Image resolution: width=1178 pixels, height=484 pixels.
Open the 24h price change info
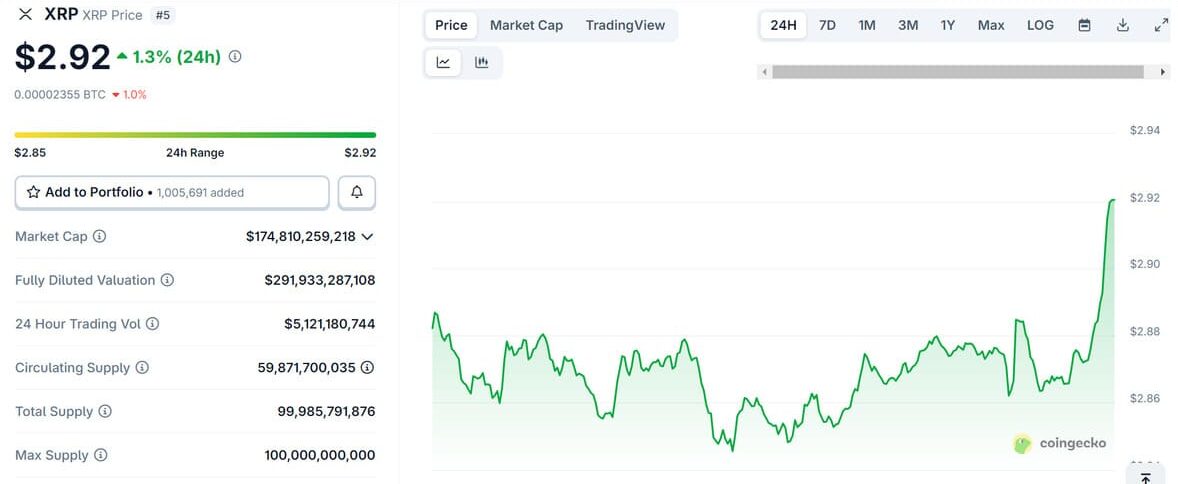pos(235,57)
